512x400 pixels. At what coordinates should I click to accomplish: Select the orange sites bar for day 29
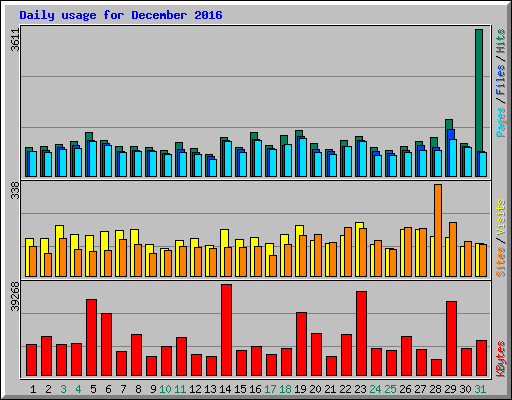[453, 249]
